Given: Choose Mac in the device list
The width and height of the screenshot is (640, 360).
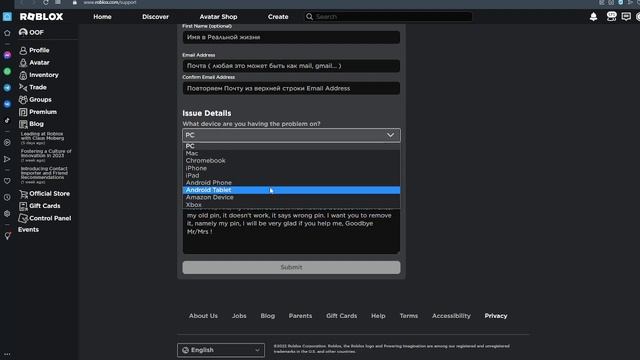Looking at the screenshot, I should [x=291, y=153].
